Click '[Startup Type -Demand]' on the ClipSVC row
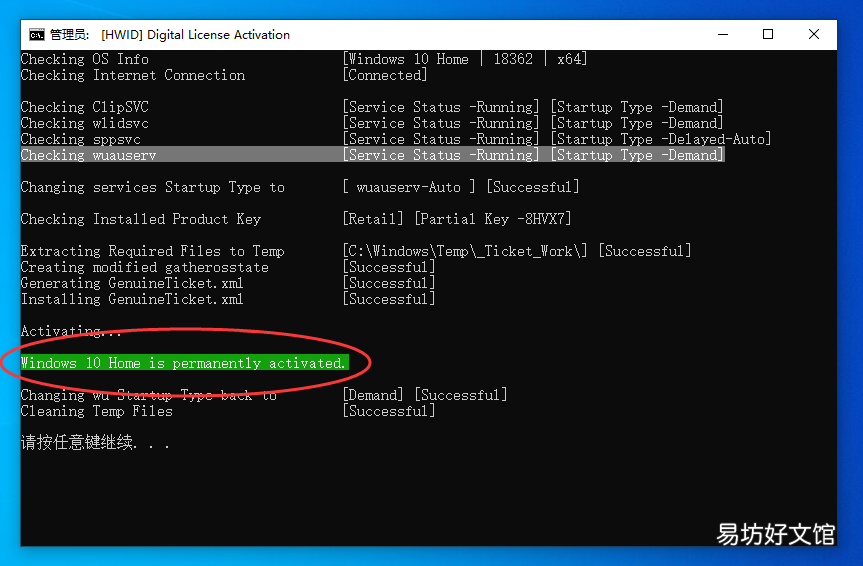Image resolution: width=863 pixels, height=566 pixels. point(637,107)
